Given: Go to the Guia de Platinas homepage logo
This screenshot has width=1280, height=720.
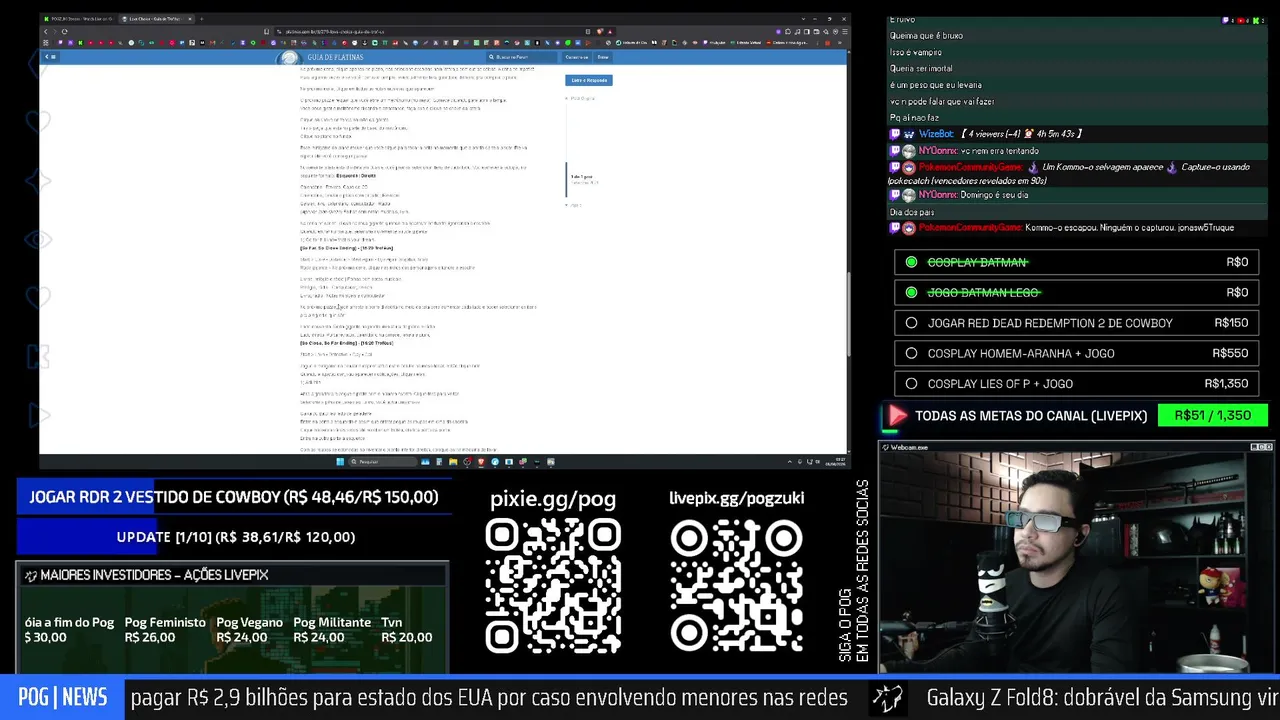Looking at the screenshot, I should click(x=322, y=57).
